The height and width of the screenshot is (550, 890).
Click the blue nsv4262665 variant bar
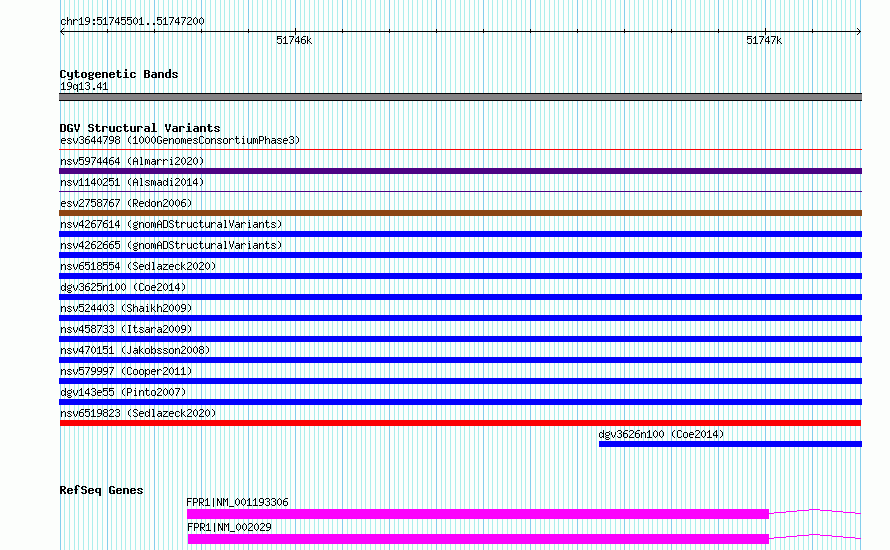pyautogui.click(x=460, y=255)
